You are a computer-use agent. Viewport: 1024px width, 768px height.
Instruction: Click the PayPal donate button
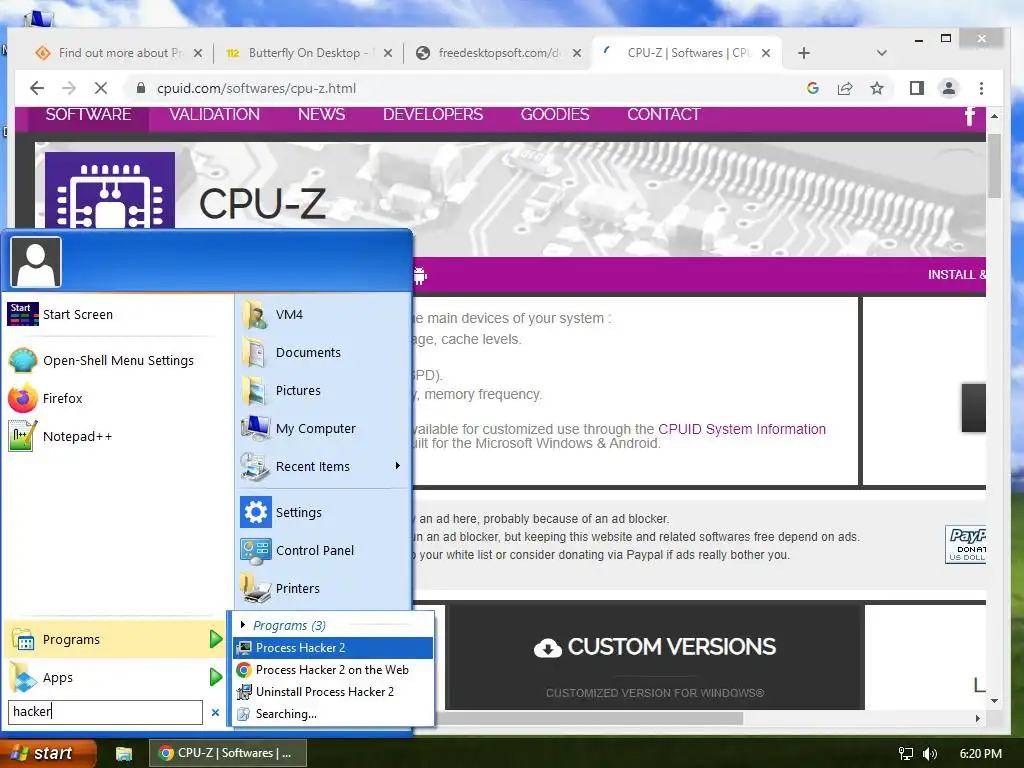(966, 544)
